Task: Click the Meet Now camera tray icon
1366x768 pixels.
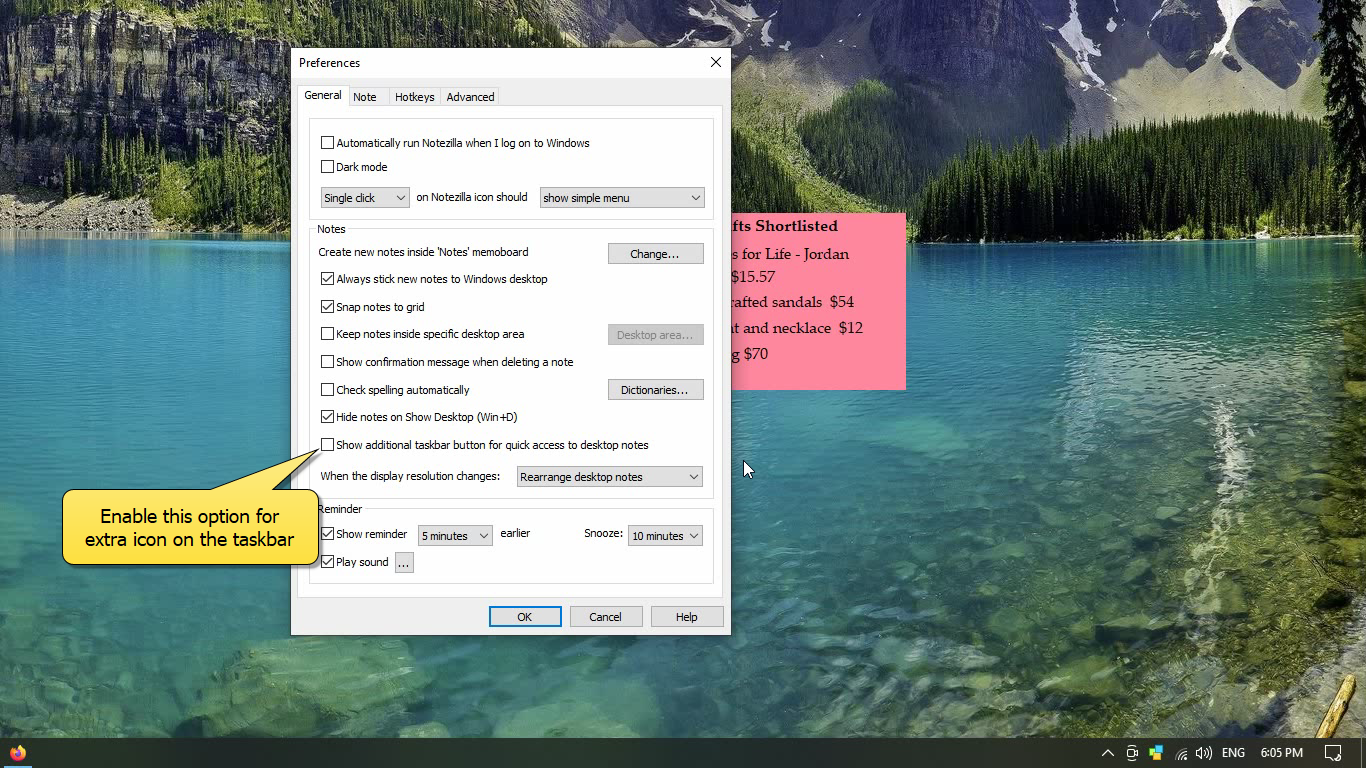Action: [x=1132, y=753]
